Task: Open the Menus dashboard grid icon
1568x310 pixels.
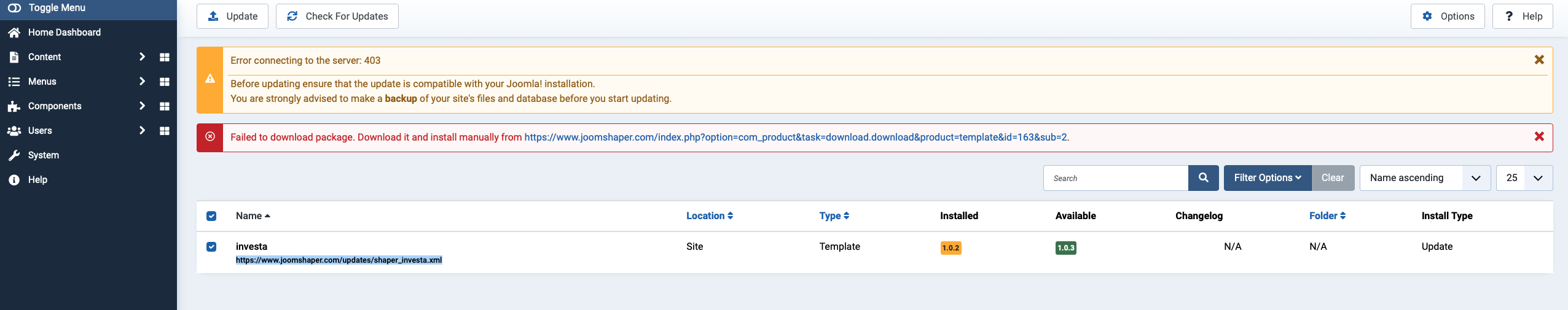Action: [x=164, y=82]
